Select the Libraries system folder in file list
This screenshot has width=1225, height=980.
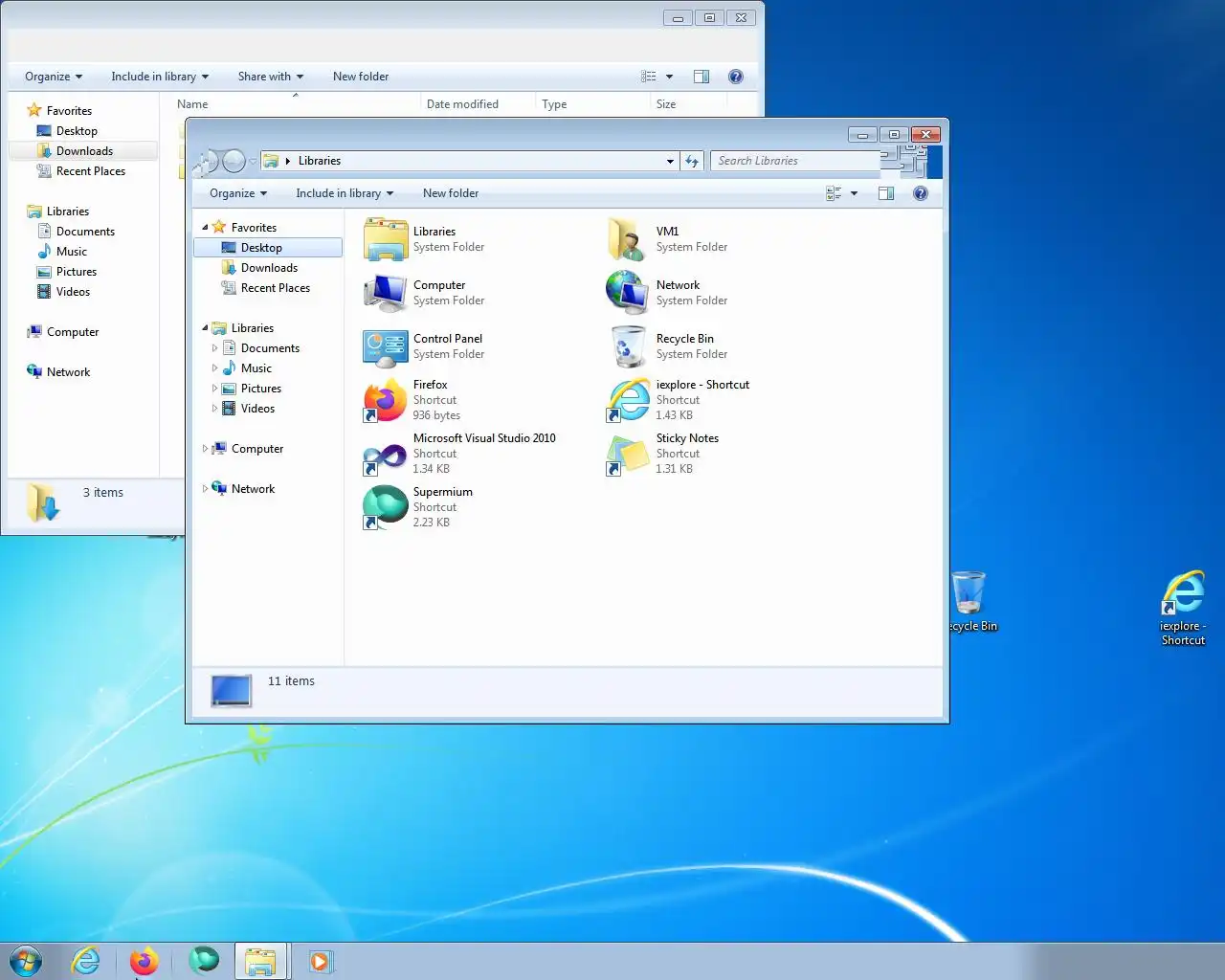(424, 239)
